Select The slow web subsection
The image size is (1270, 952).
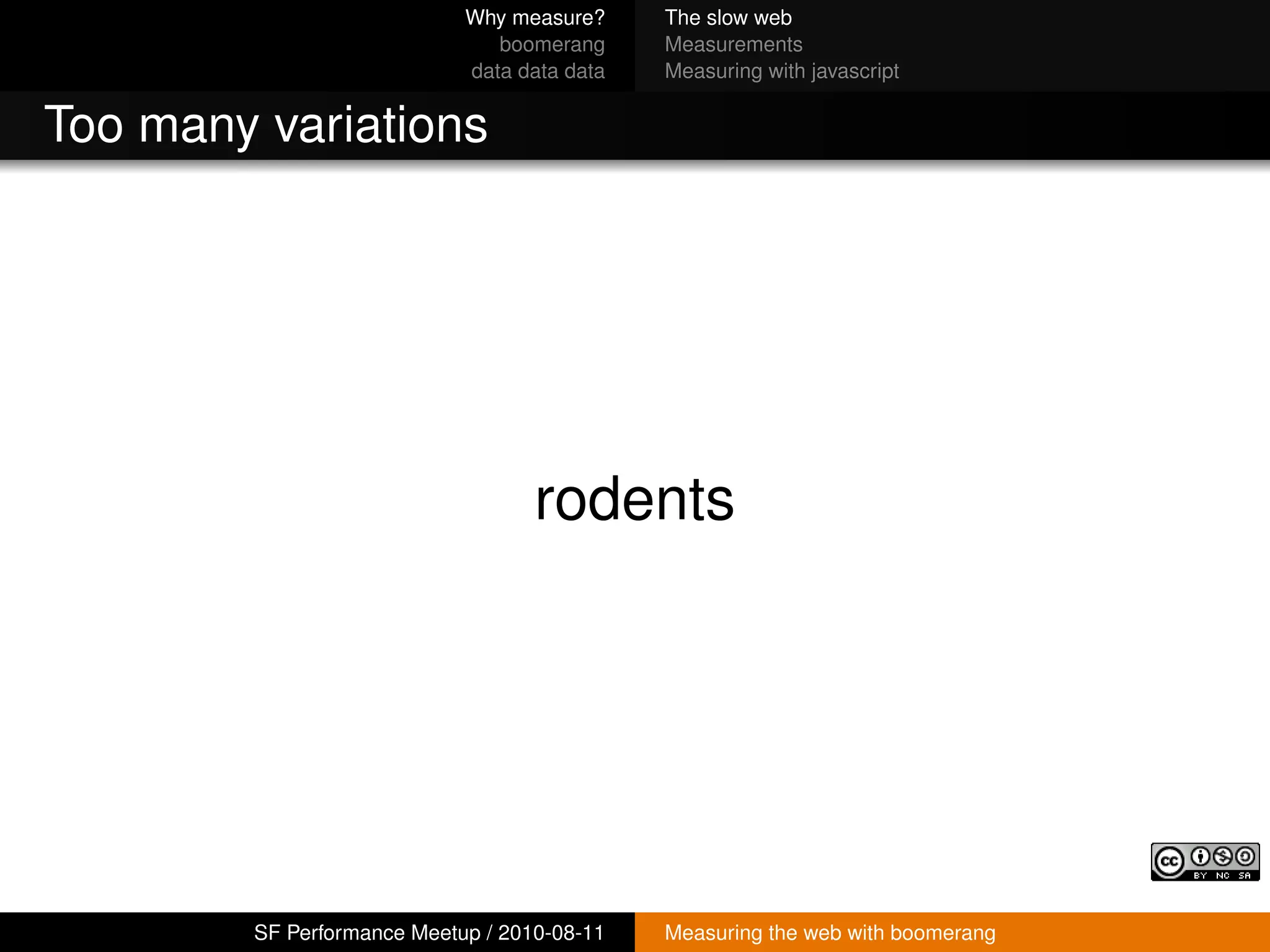[x=728, y=17]
